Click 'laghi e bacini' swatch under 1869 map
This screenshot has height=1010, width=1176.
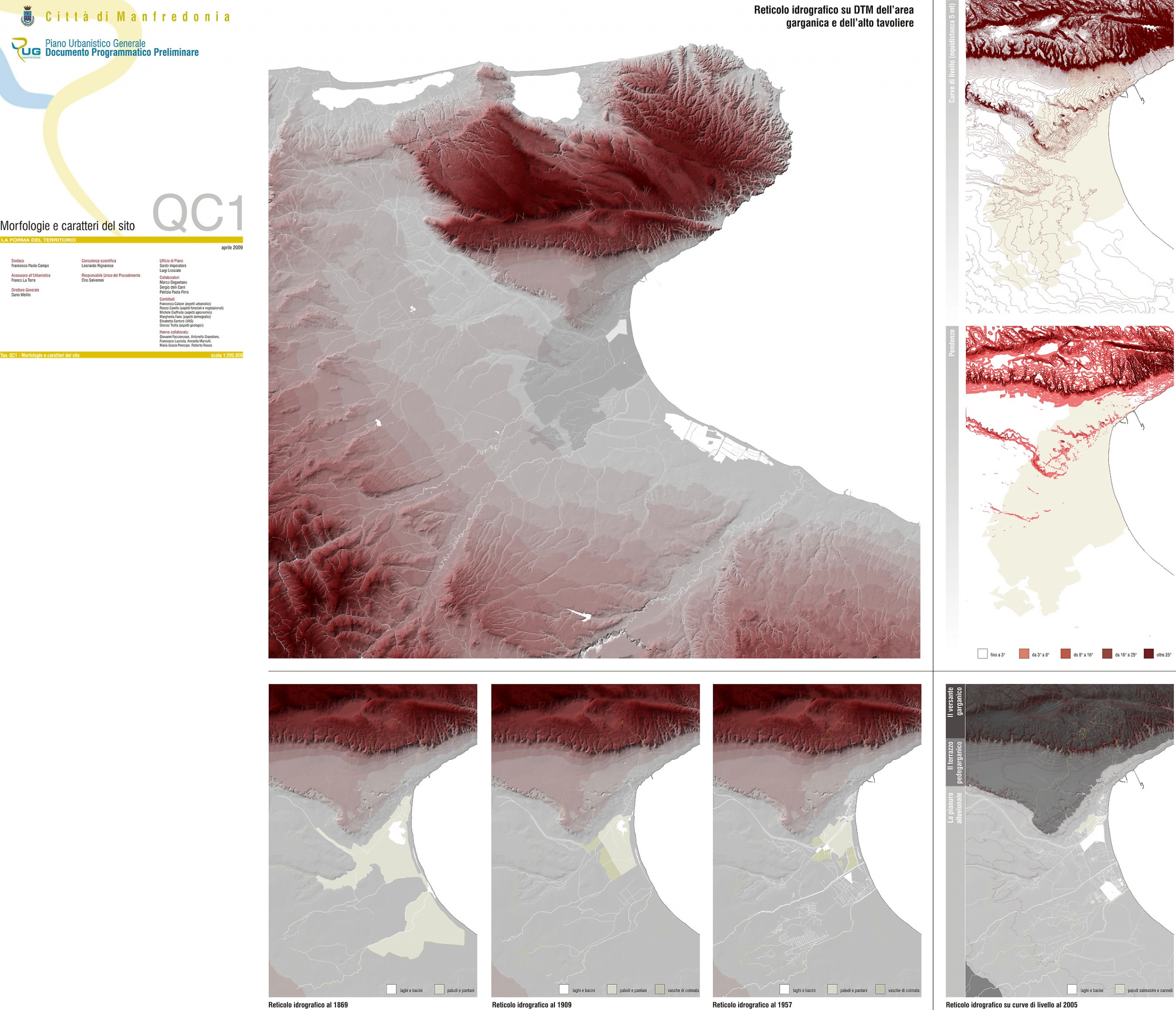pos(391,989)
